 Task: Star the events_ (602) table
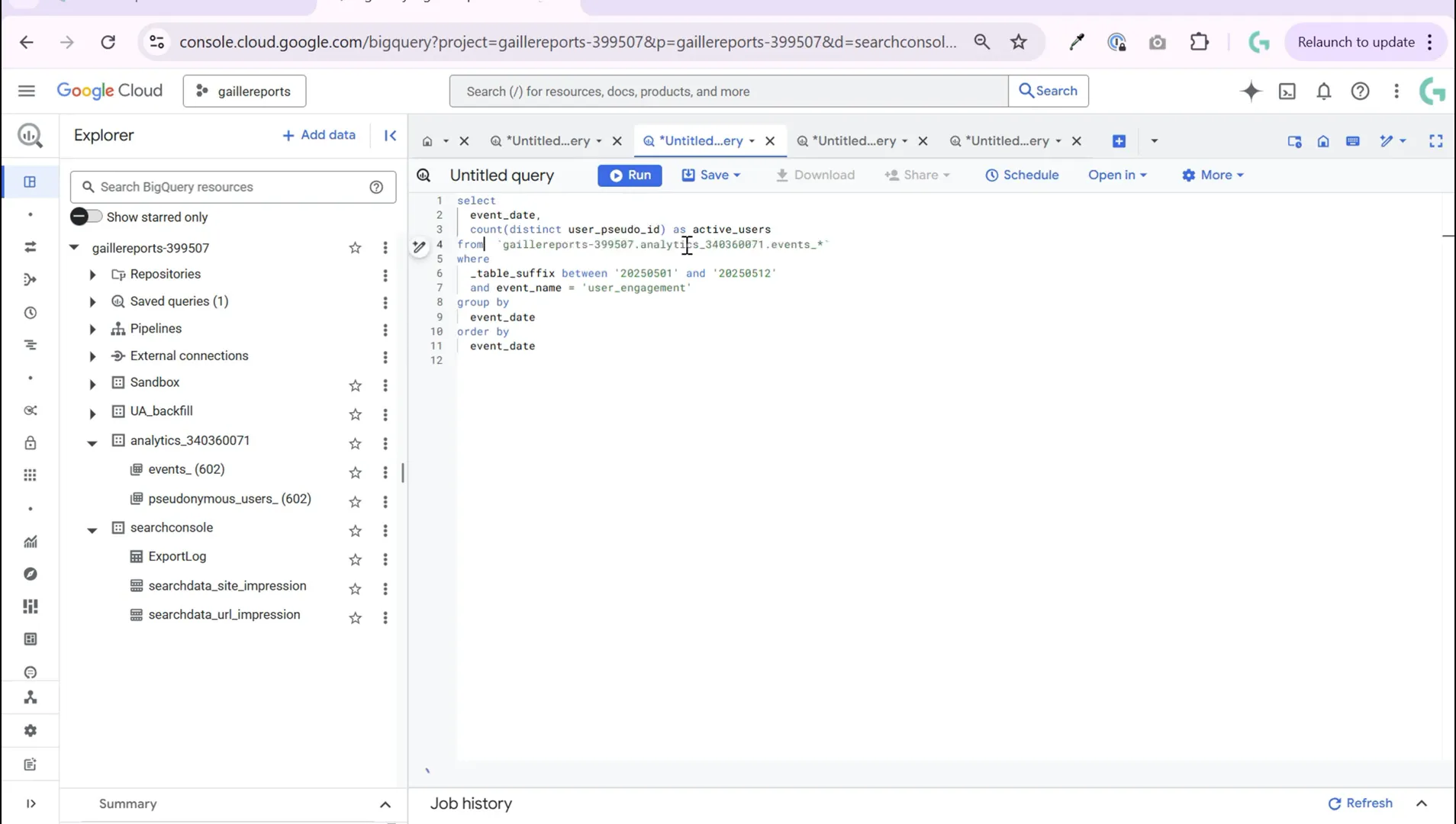point(355,472)
